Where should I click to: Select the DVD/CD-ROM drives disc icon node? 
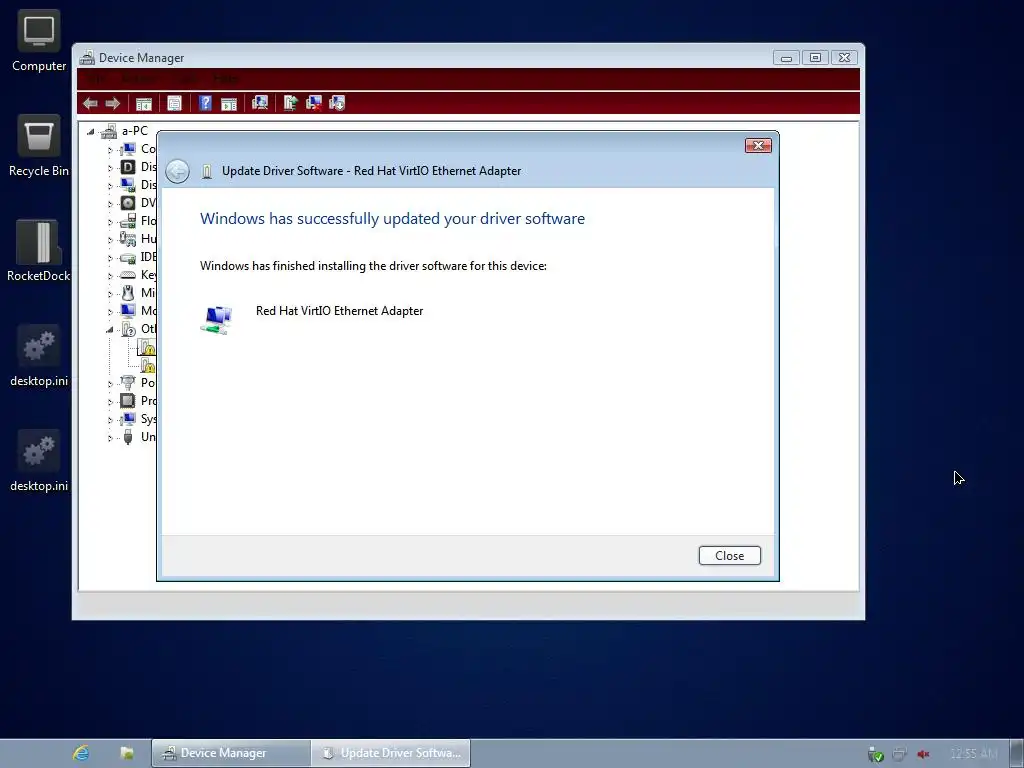(128, 203)
